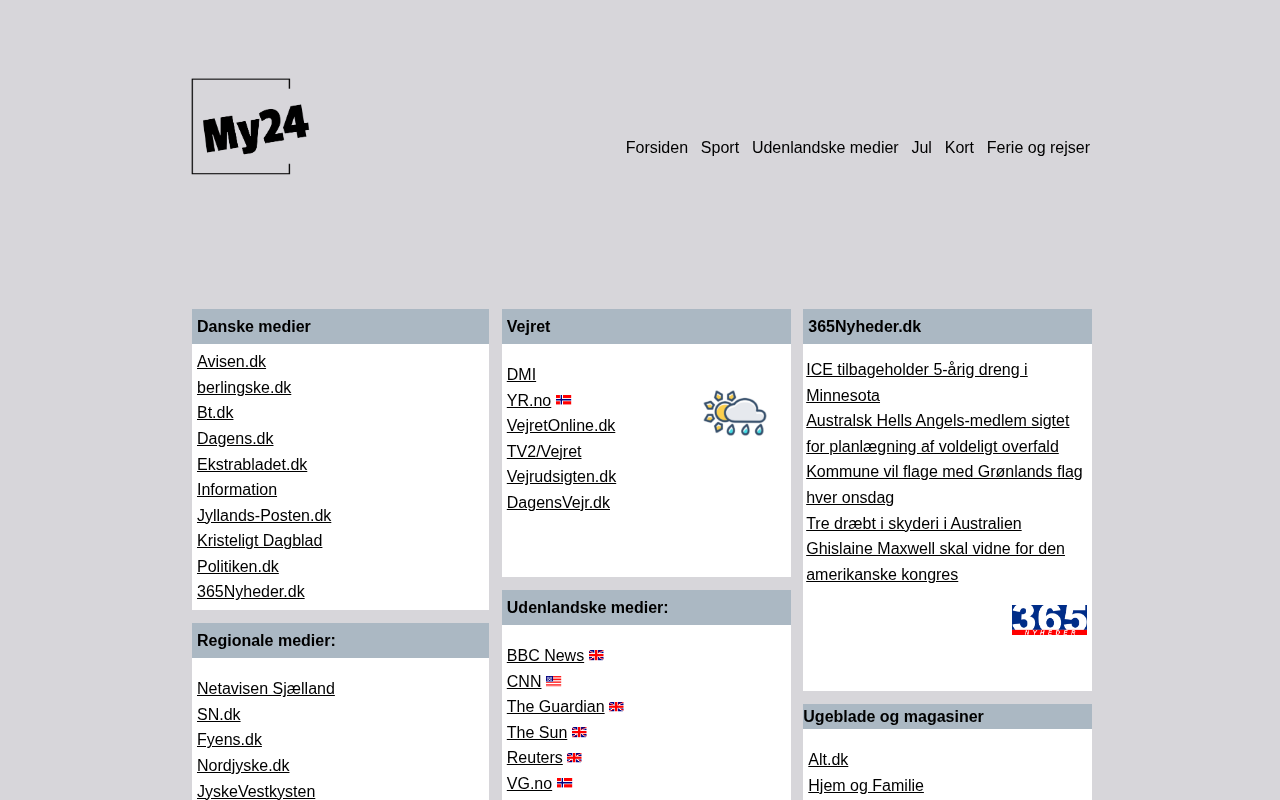1280x800 pixels.
Task: Click the Norwegian flag beside VG.no
Action: coord(565,783)
